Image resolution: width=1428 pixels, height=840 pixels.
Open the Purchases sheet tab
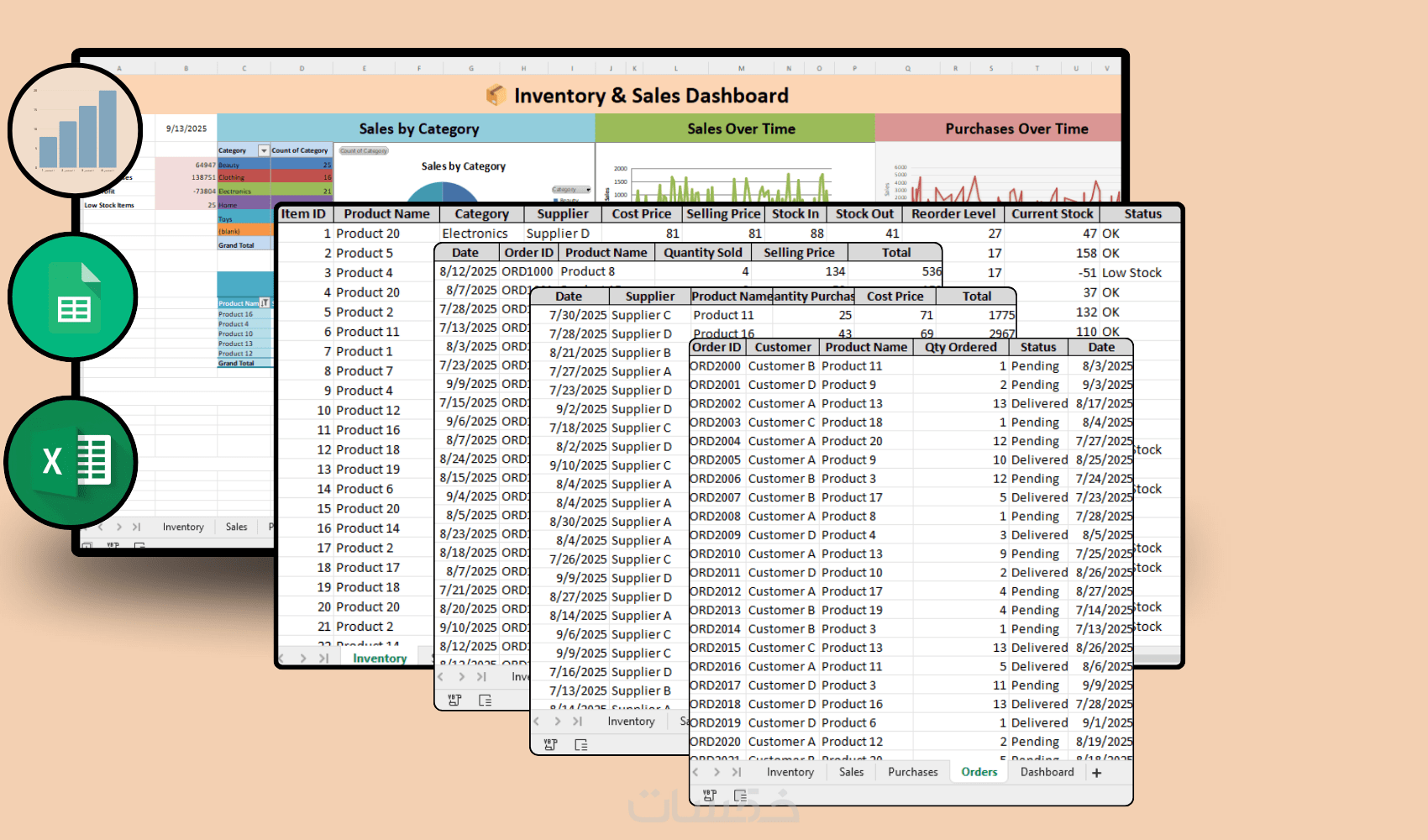click(x=912, y=772)
